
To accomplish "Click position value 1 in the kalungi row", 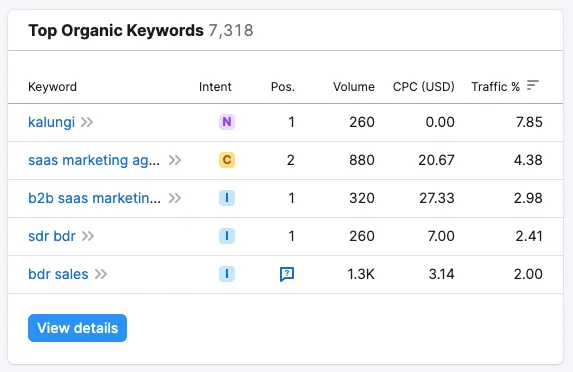I will point(291,122).
